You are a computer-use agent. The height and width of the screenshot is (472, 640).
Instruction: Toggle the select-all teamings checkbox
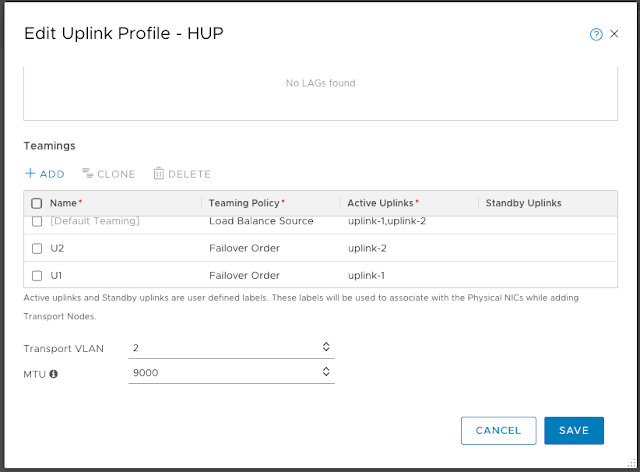[x=37, y=203]
